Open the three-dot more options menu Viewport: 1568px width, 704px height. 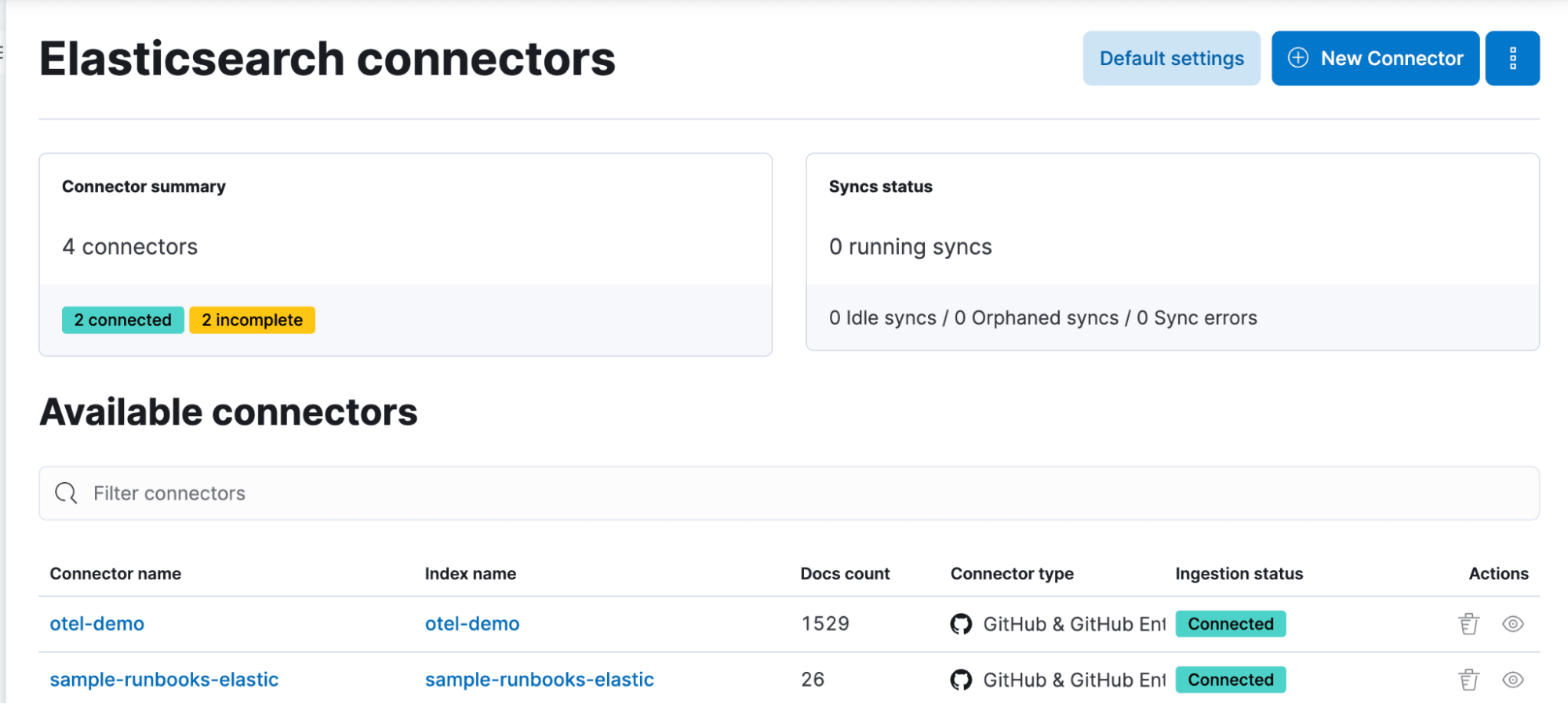tap(1512, 58)
